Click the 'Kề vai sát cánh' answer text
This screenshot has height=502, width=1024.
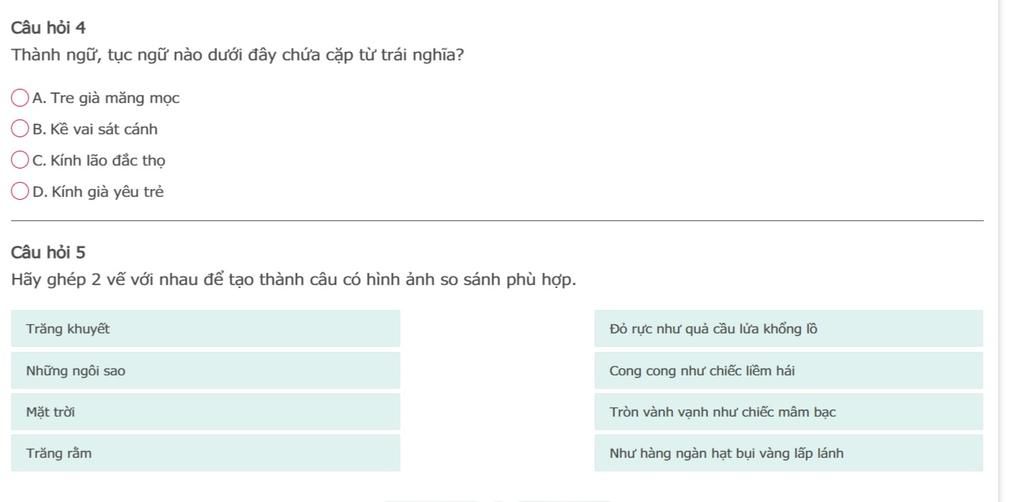pos(104,129)
